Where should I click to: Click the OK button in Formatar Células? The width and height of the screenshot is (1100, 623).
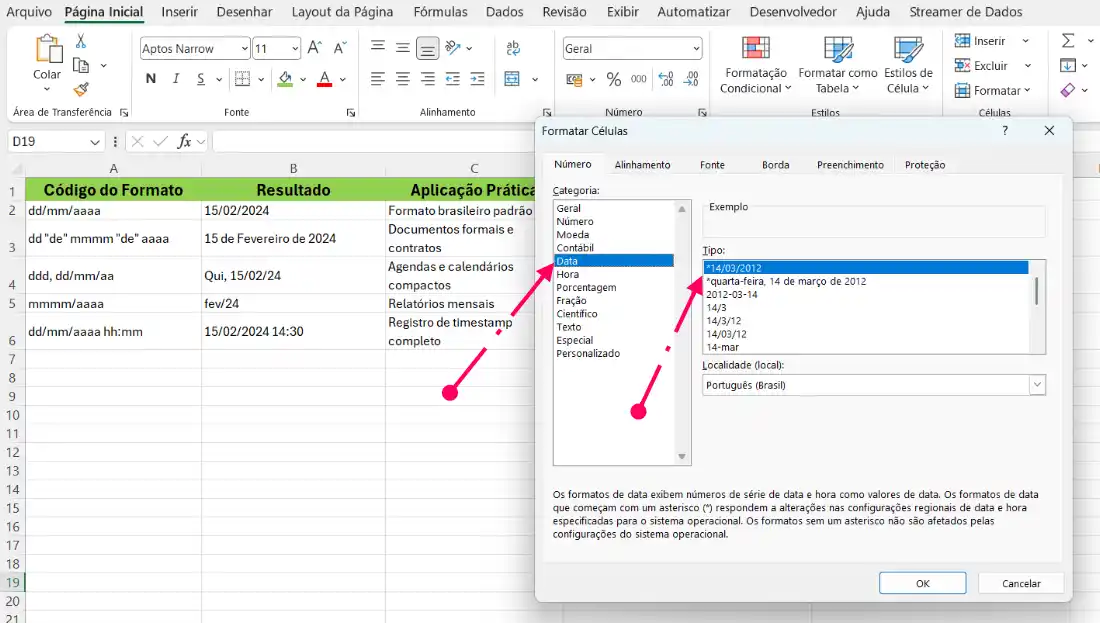pyautogui.click(x=921, y=583)
